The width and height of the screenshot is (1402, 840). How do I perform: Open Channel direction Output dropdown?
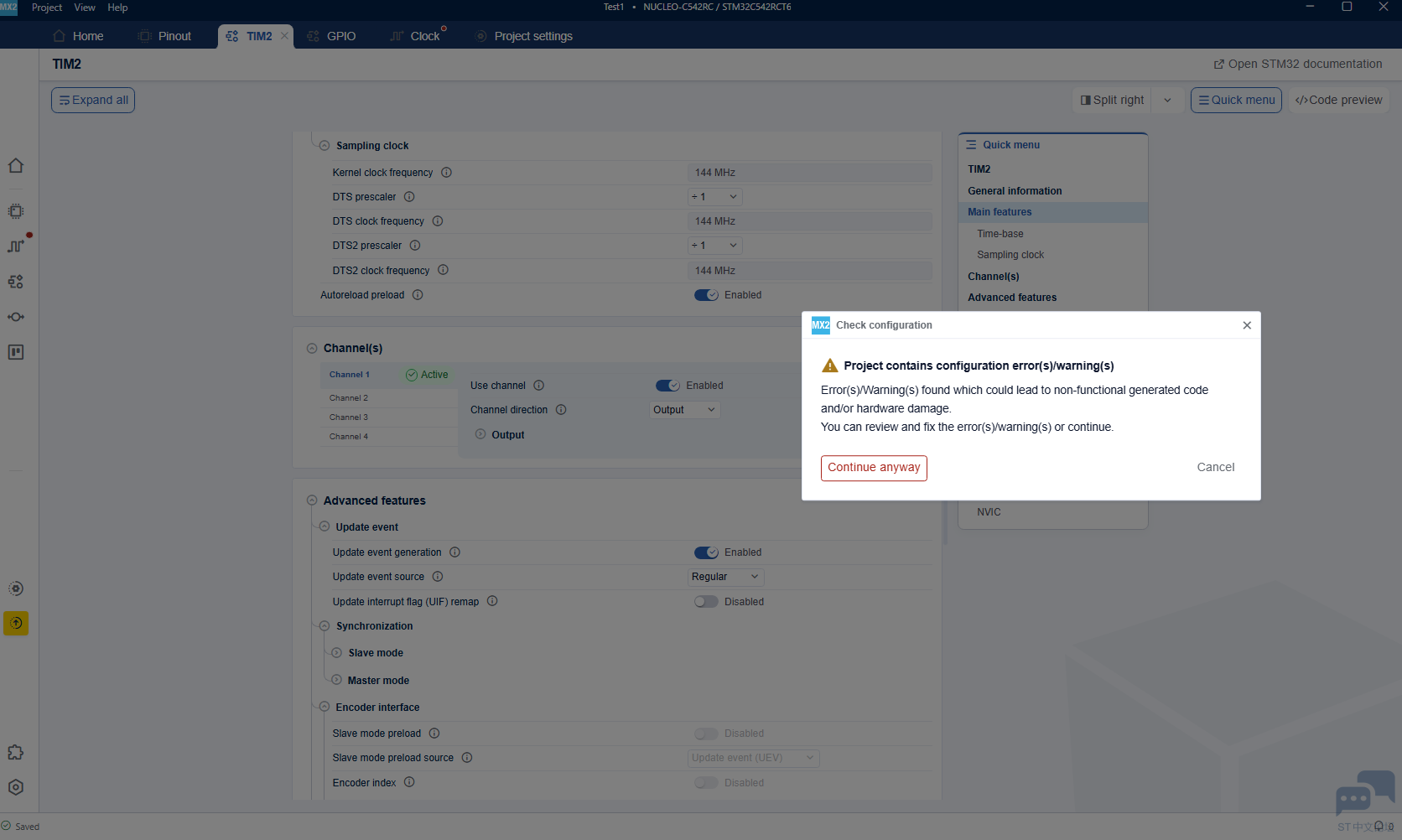click(x=685, y=410)
